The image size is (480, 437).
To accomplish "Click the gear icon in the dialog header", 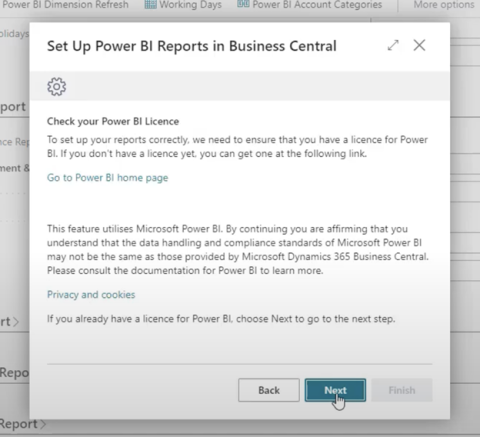I will (57, 87).
